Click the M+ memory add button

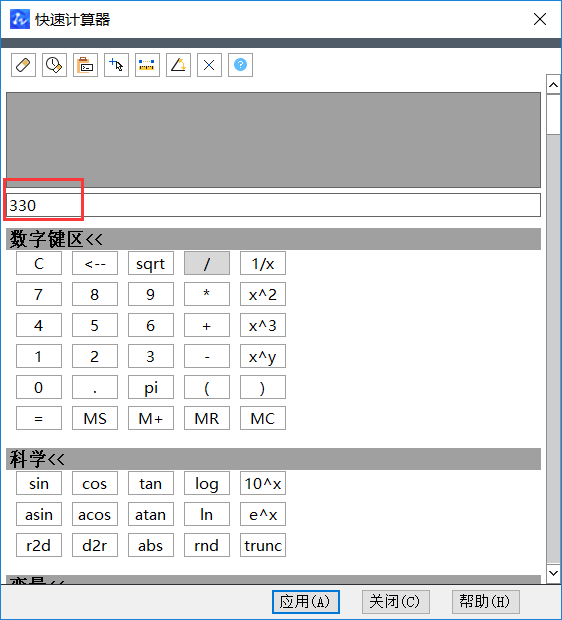[x=151, y=418]
